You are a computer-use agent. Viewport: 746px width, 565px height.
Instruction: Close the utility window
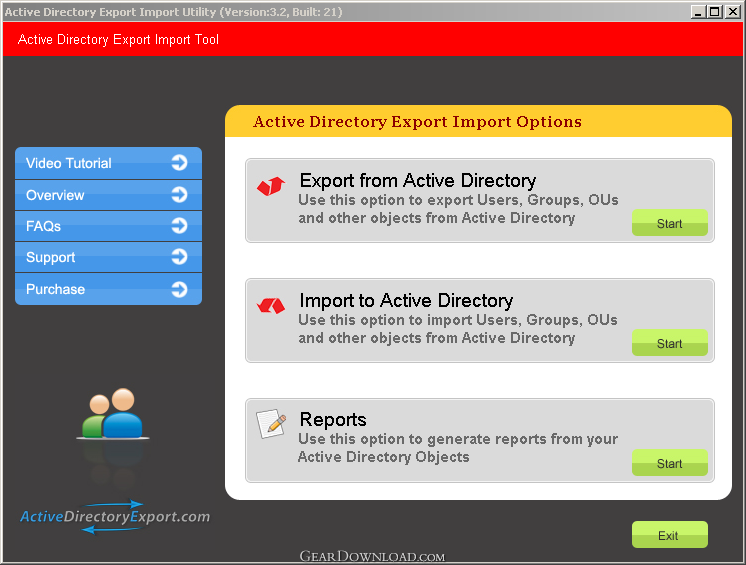pyautogui.click(x=732, y=12)
